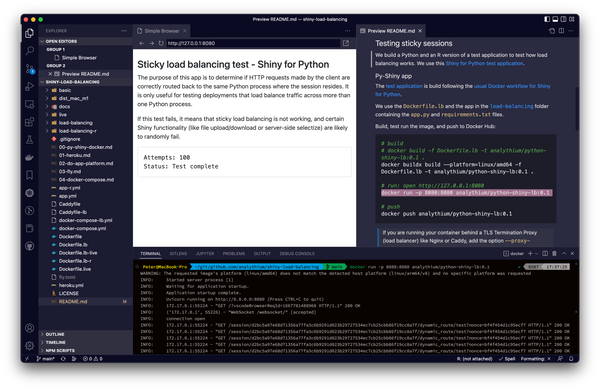Open the Source Control view with badge
Image resolution: width=600 pixels, height=390 pixels.
click(x=29, y=69)
